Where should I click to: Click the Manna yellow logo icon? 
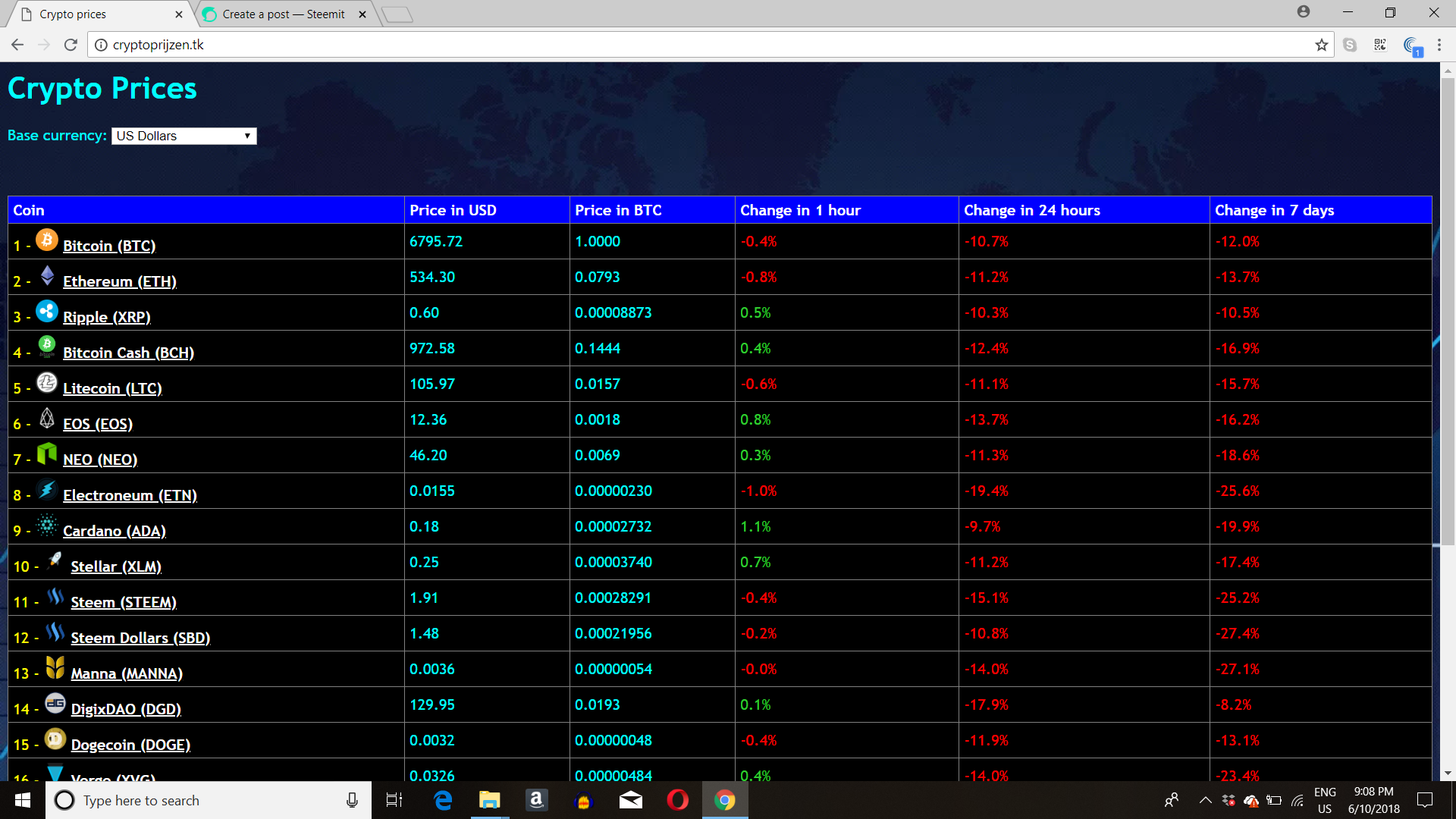55,668
